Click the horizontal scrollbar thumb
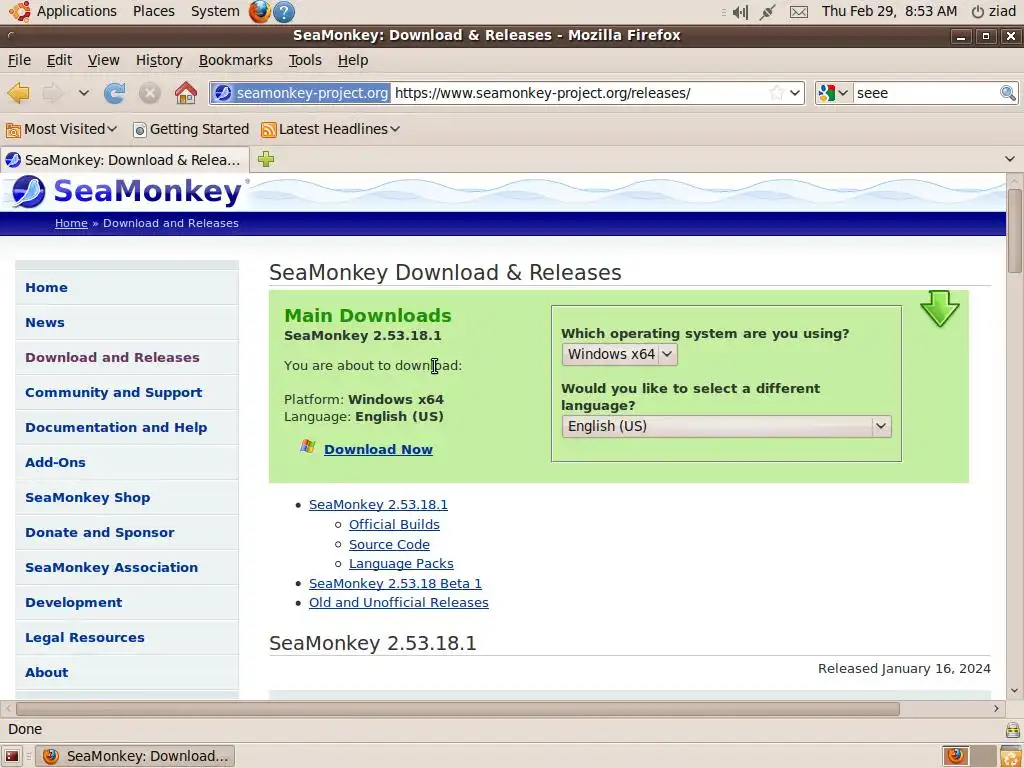 tap(457, 709)
